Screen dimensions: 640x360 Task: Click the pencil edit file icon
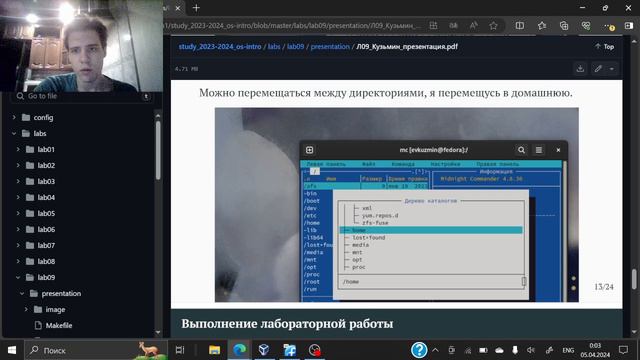pos(598,69)
